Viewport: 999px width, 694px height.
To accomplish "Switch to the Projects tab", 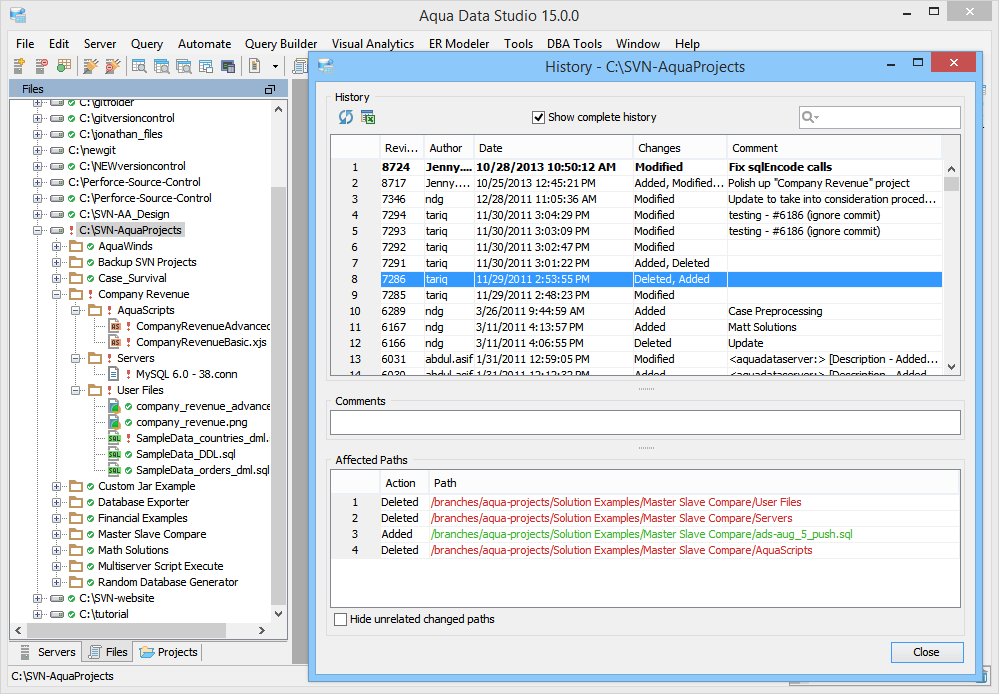I will click(x=168, y=652).
